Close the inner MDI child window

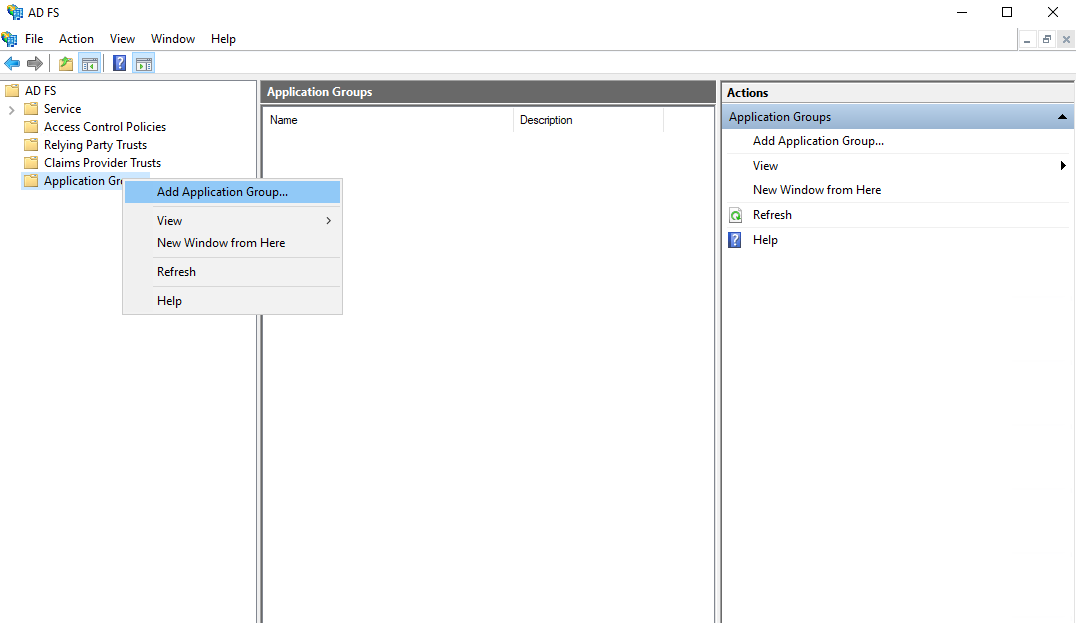click(1066, 40)
